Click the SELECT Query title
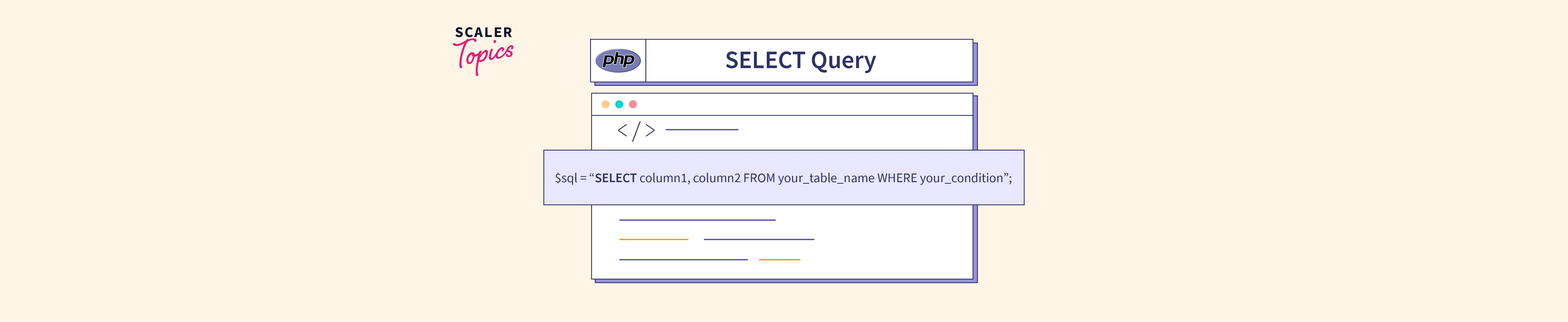The image size is (1568, 322). (x=800, y=60)
